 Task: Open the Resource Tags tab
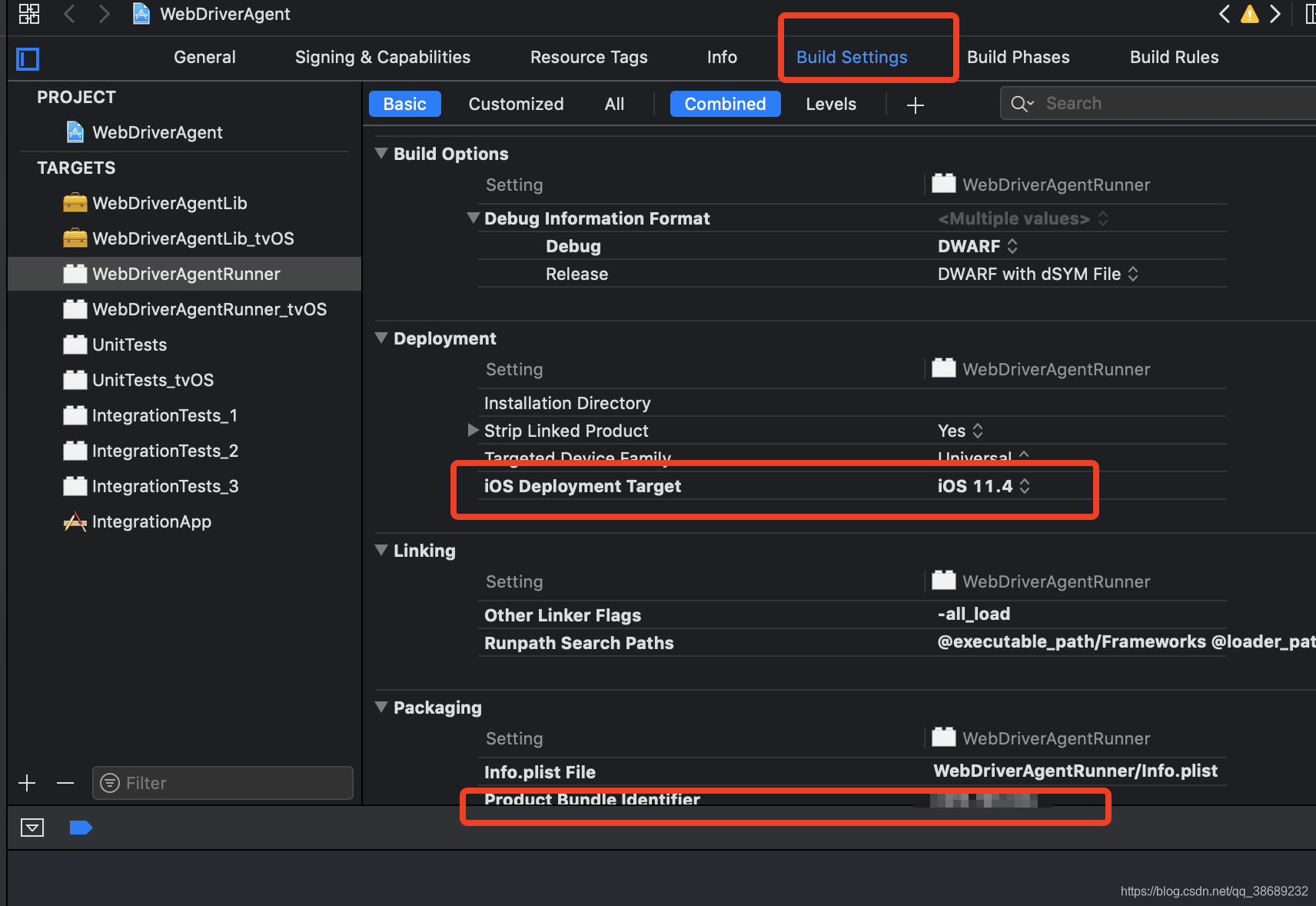589,57
